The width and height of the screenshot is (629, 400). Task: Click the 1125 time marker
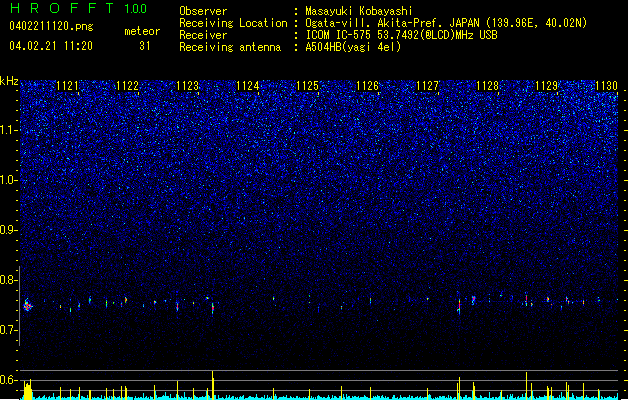point(307,86)
